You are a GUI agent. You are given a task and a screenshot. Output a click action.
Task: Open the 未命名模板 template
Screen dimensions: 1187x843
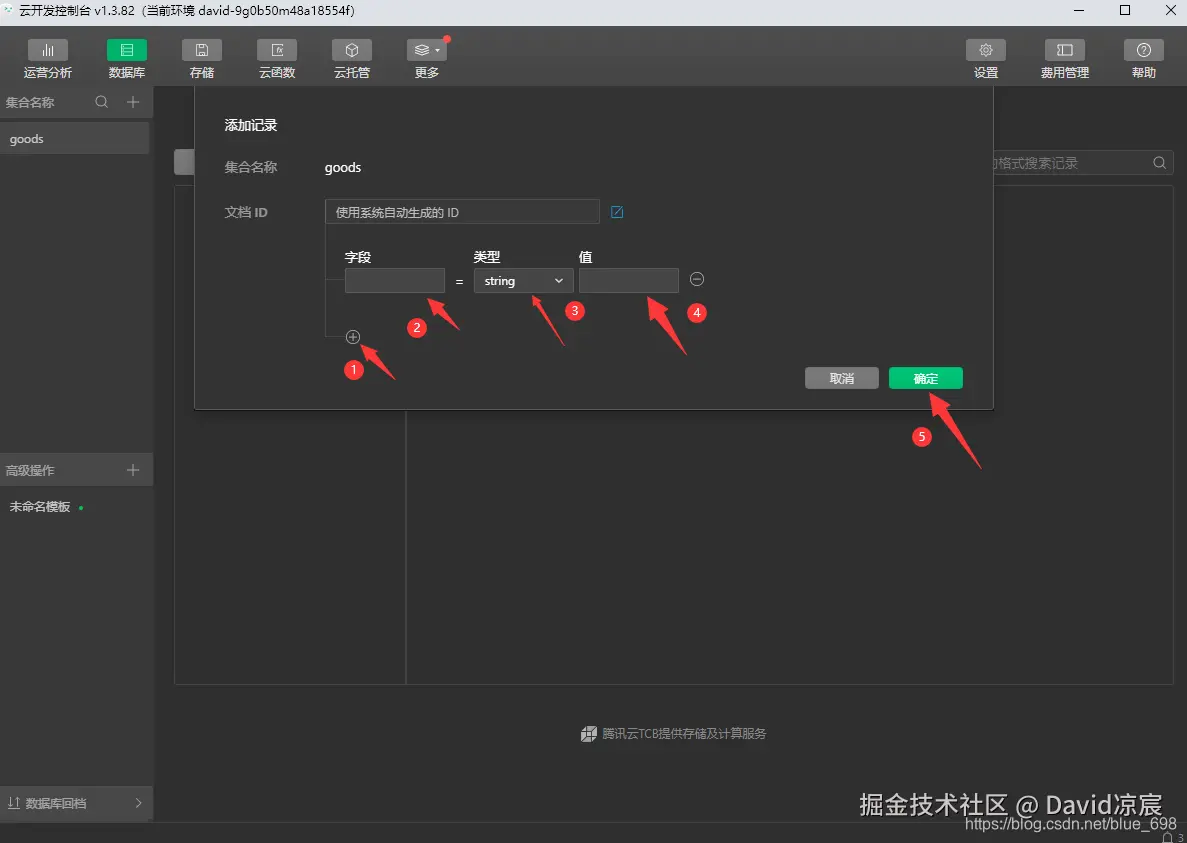tap(39, 506)
